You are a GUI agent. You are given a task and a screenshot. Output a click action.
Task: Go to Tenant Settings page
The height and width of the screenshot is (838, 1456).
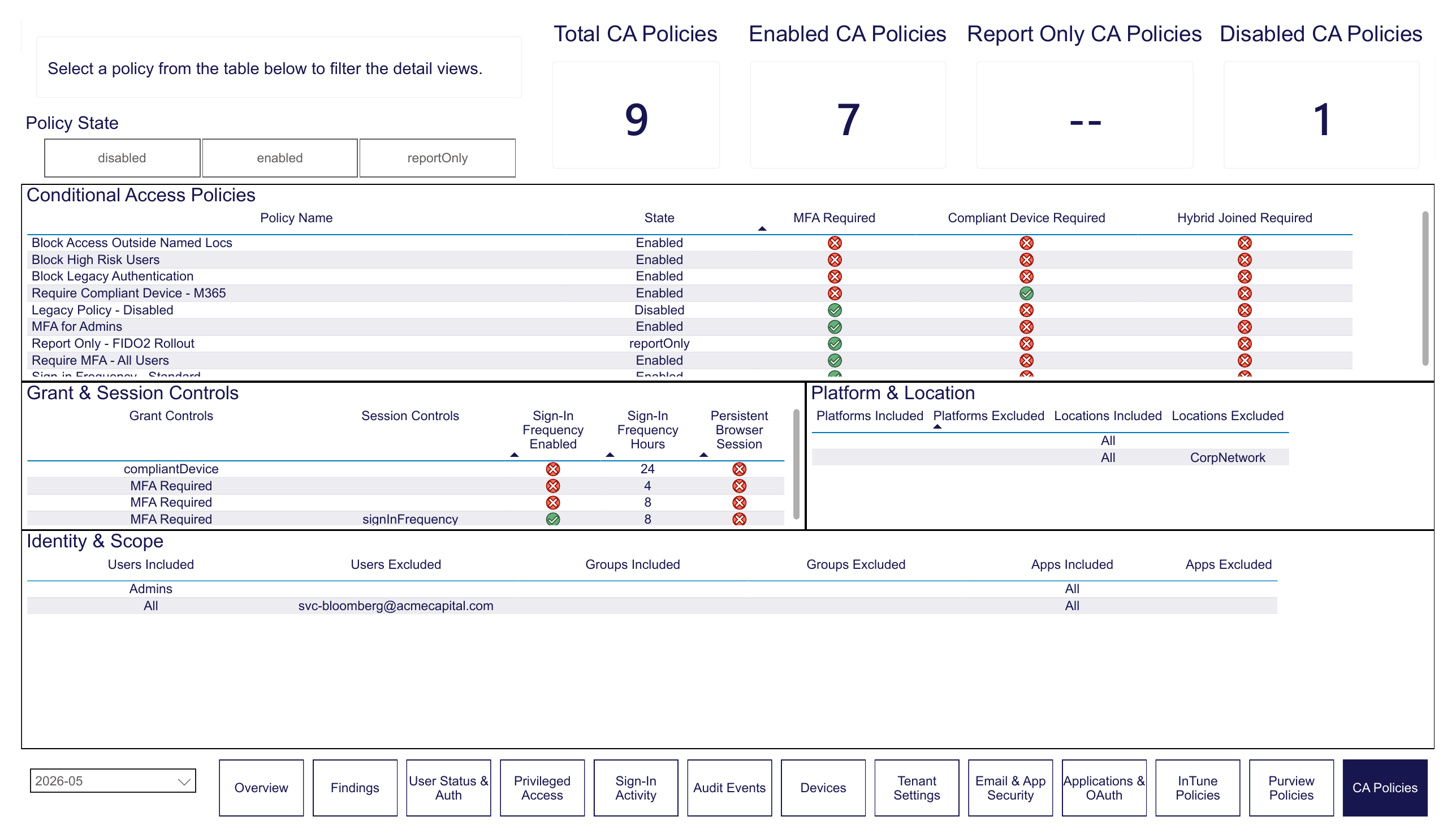coord(917,787)
